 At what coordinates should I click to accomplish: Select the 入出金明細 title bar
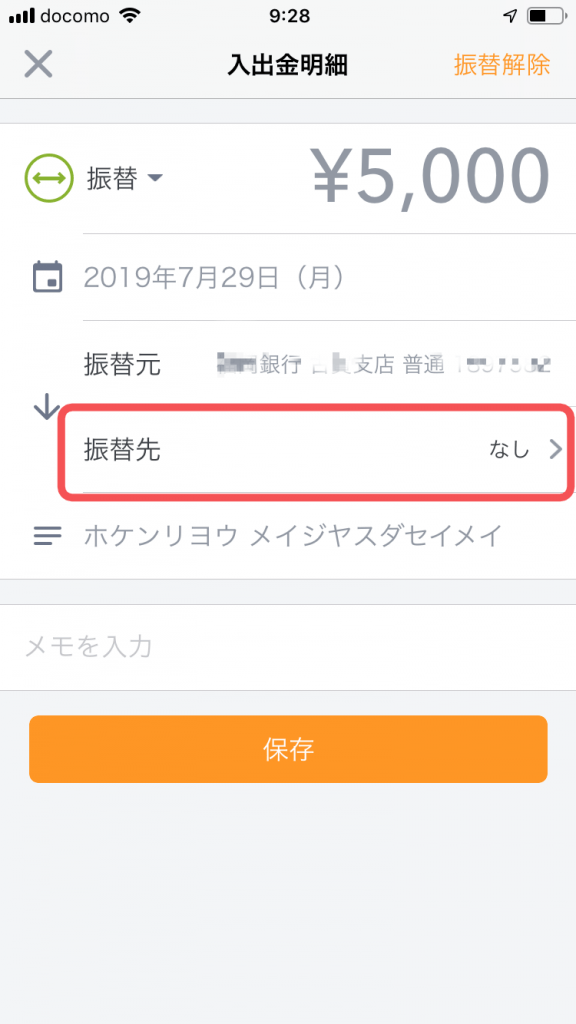288,64
